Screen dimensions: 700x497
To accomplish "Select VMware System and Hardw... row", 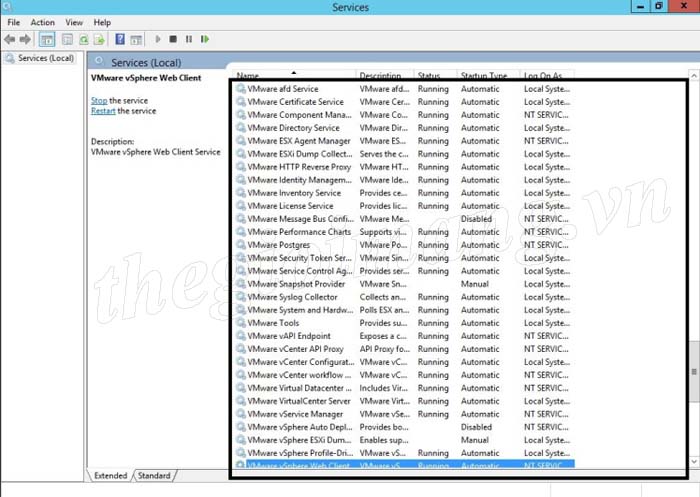I will pos(405,310).
